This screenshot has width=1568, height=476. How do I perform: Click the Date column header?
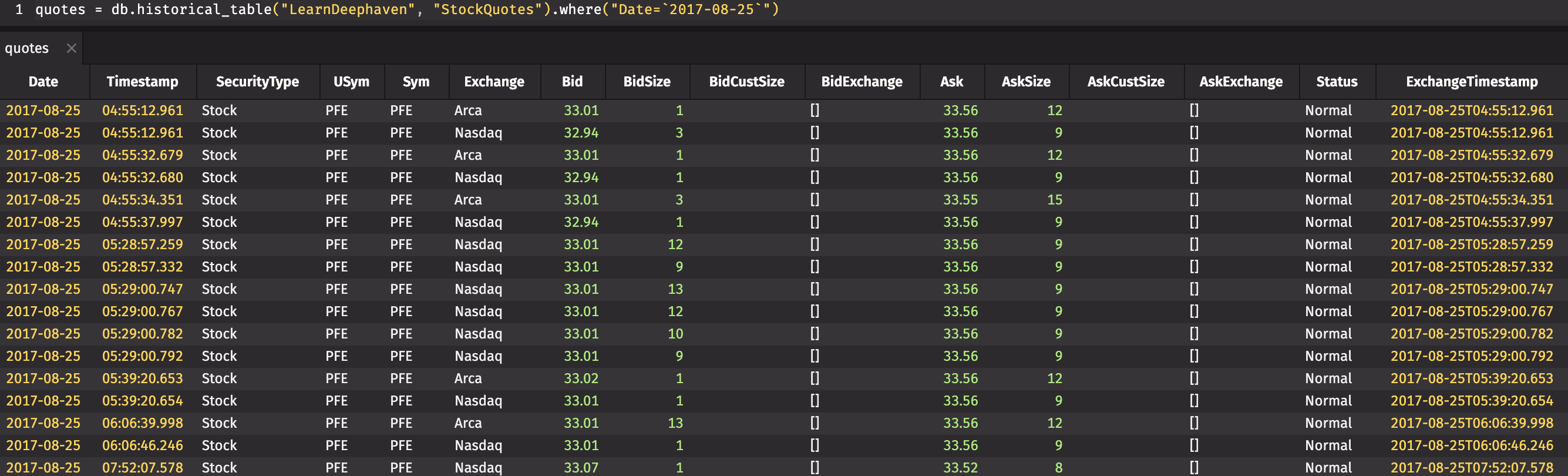point(43,82)
